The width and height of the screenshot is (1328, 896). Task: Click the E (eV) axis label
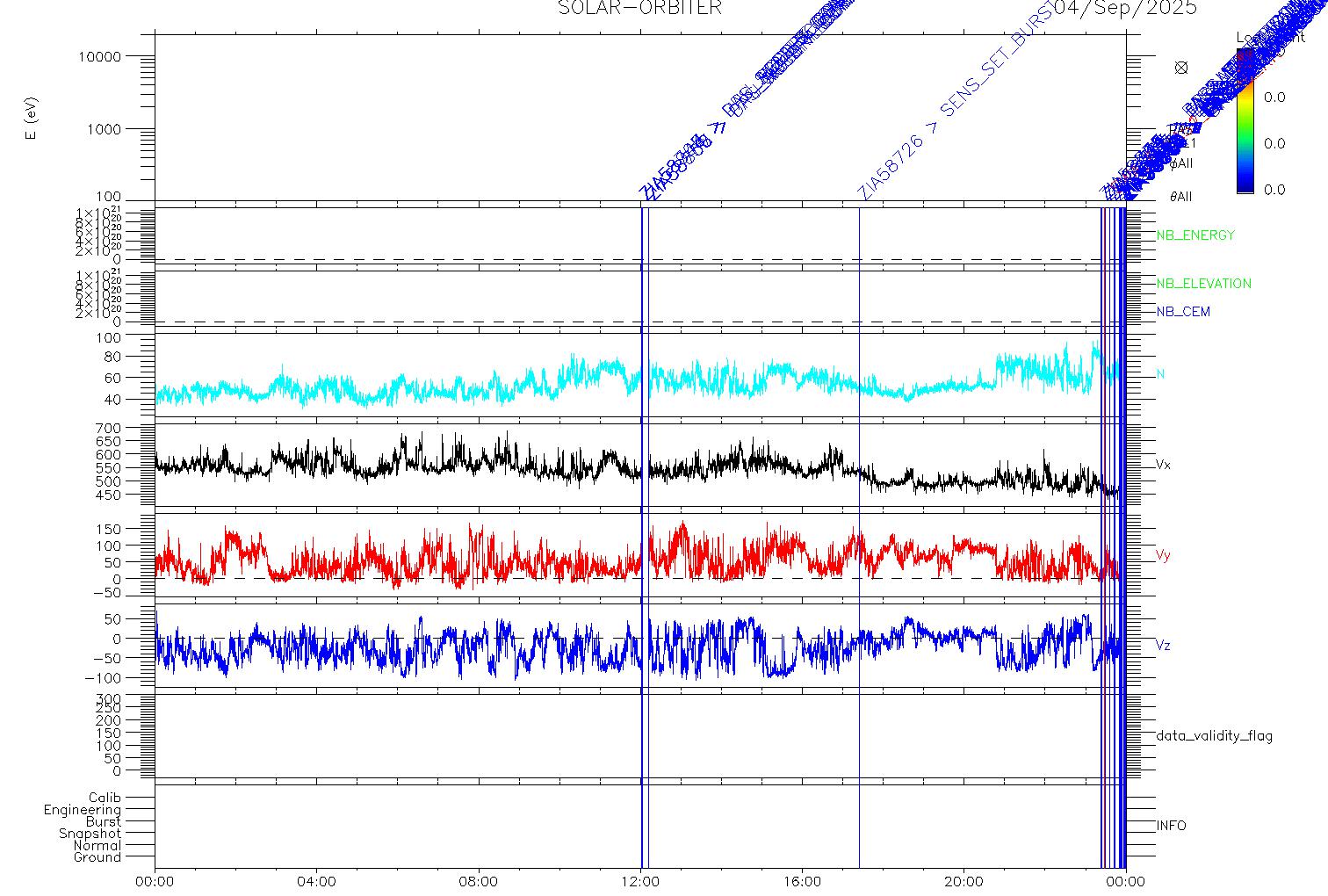pos(32,119)
